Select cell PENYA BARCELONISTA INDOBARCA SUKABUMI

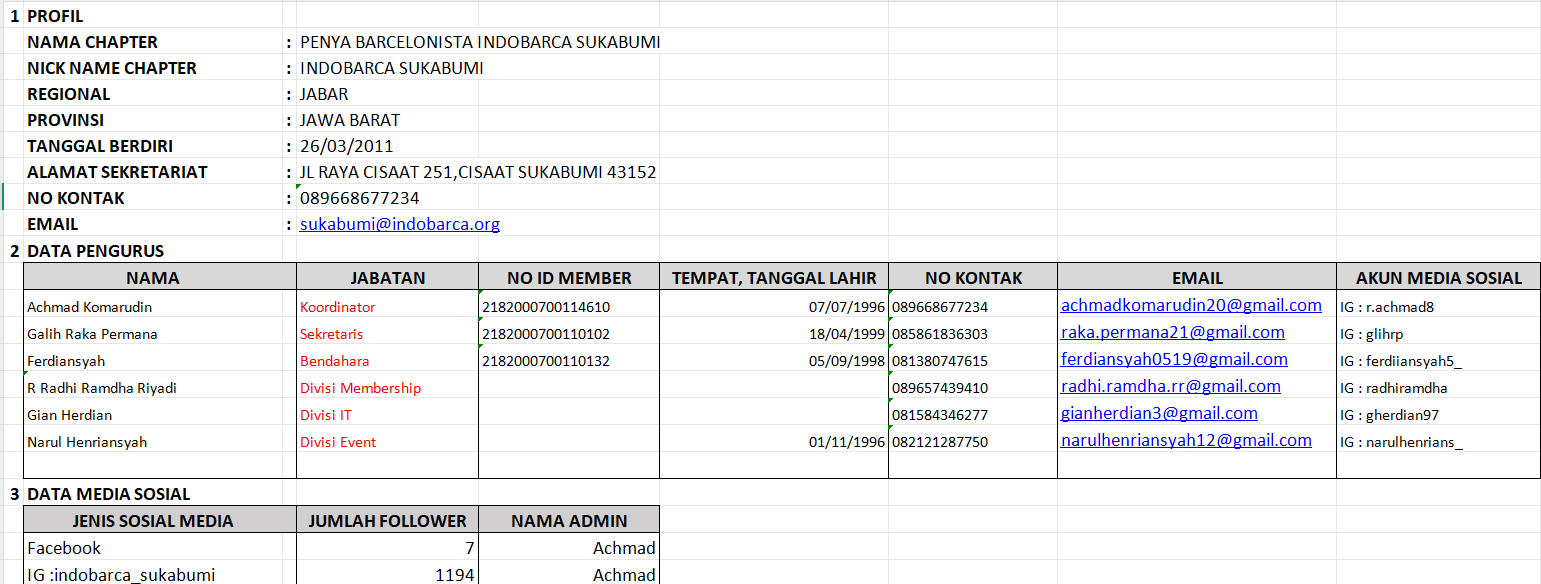[x=480, y=42]
